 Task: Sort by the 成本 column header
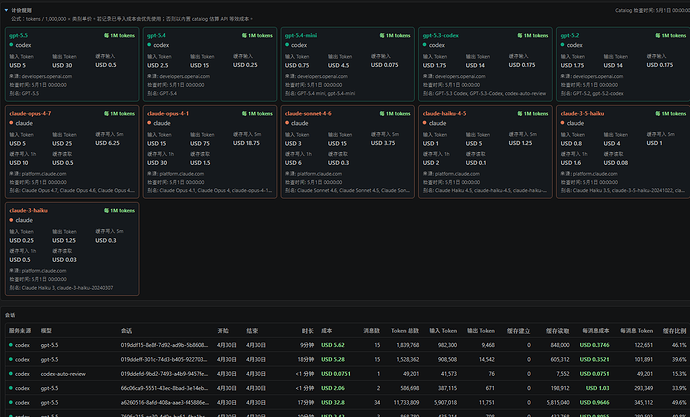point(327,330)
